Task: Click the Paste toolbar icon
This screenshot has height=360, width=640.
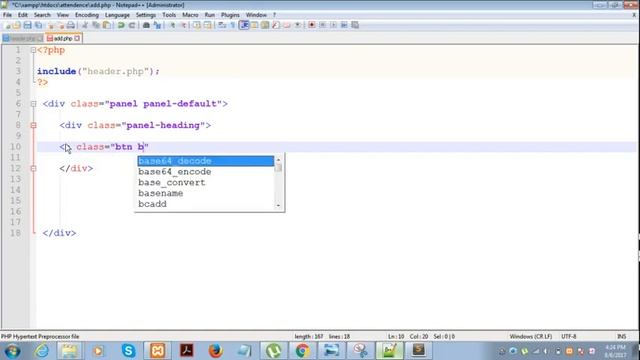Action: 107,25
